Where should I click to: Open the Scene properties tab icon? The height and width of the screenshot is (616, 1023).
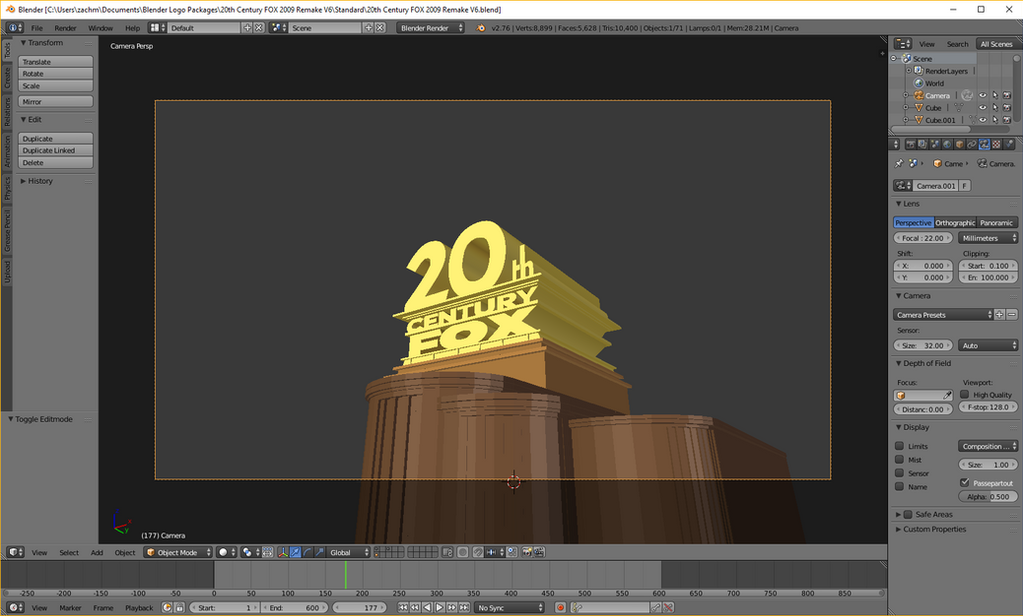[x=935, y=144]
